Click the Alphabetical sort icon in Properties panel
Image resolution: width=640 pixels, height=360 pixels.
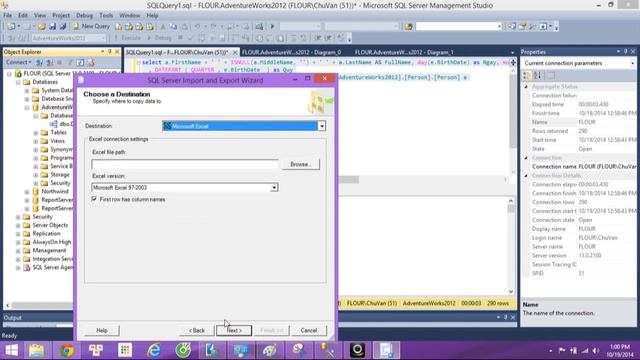coord(538,75)
